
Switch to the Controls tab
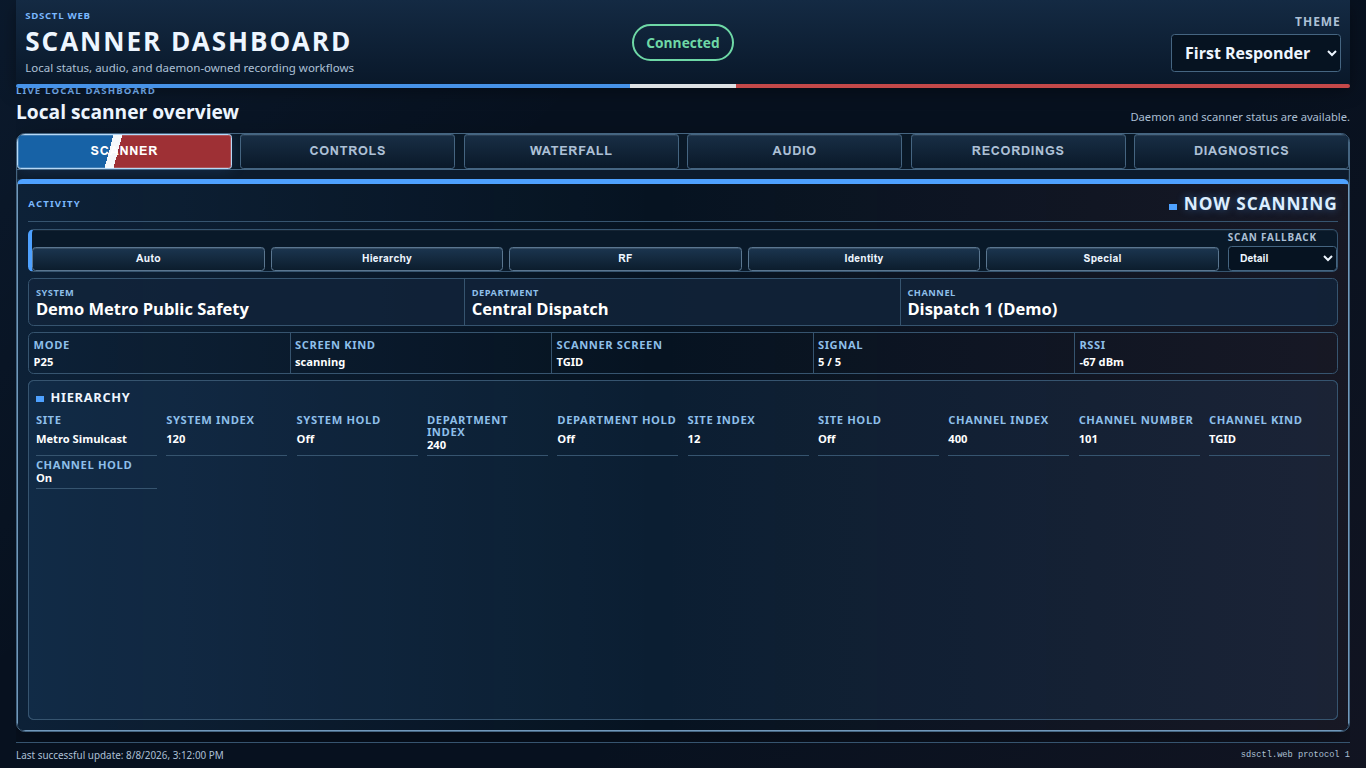coord(347,151)
